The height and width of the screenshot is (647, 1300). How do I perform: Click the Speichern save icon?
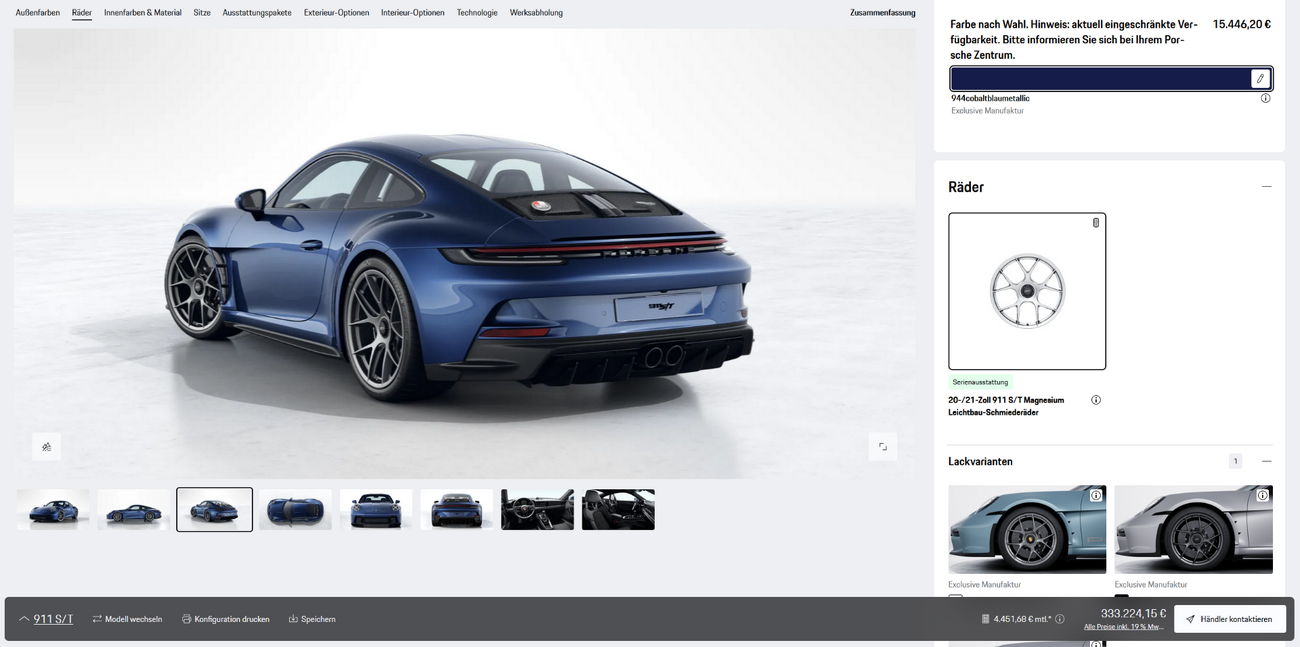[x=293, y=619]
